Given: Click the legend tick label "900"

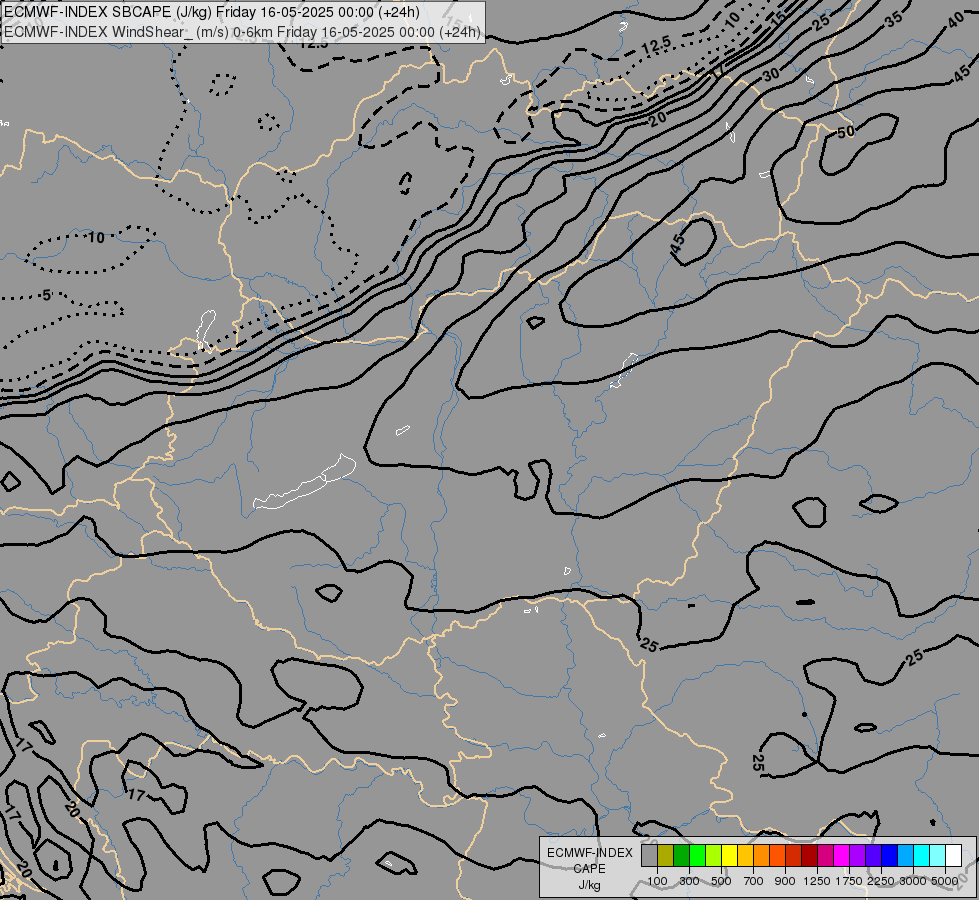Looking at the screenshot, I should [785, 881].
